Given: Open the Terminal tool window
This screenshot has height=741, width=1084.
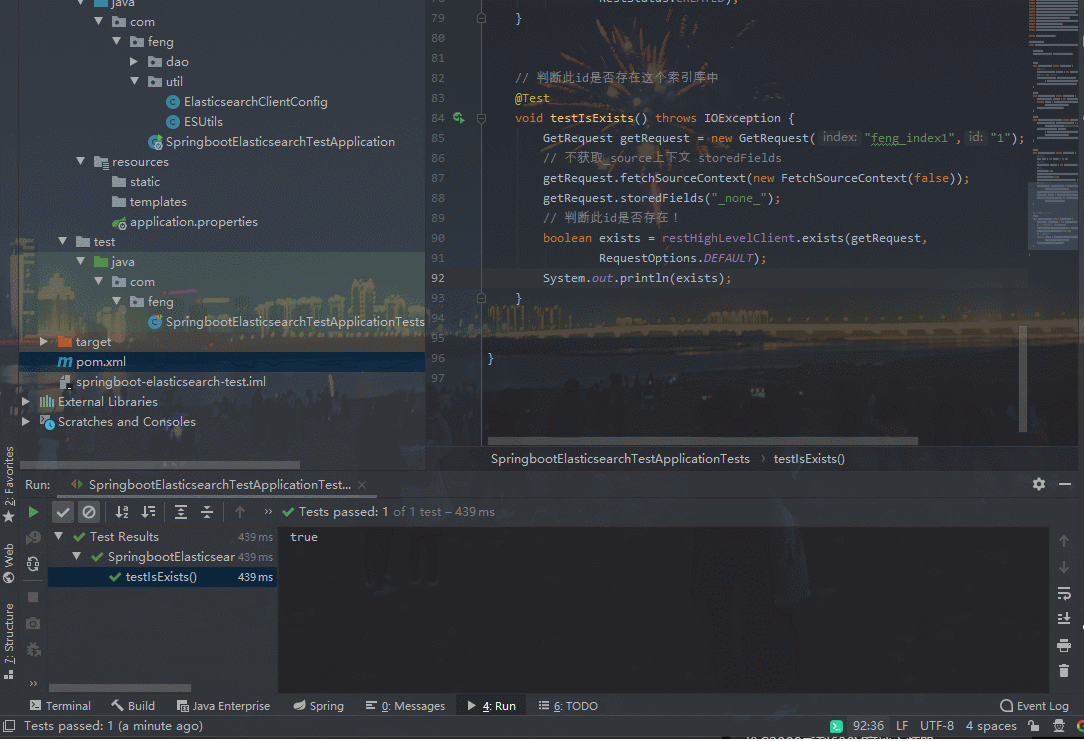Looking at the screenshot, I should pos(60,706).
